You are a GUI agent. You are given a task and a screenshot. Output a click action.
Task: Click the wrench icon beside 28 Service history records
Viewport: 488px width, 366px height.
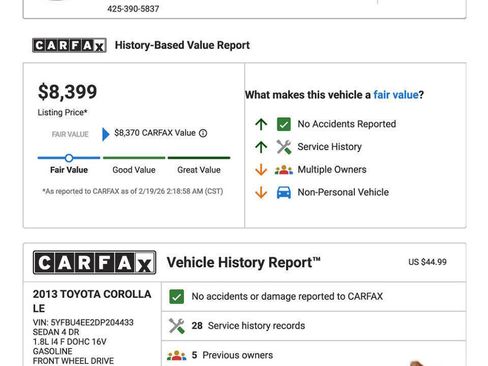(x=176, y=326)
